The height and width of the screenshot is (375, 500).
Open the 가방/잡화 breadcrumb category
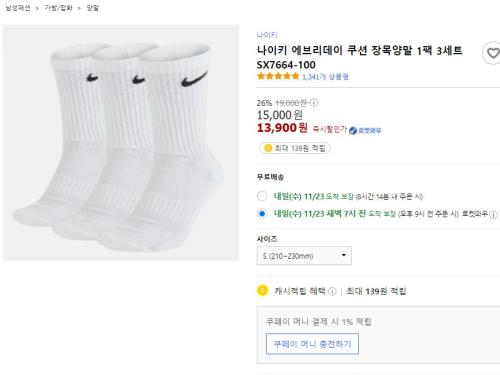pyautogui.click(x=58, y=8)
